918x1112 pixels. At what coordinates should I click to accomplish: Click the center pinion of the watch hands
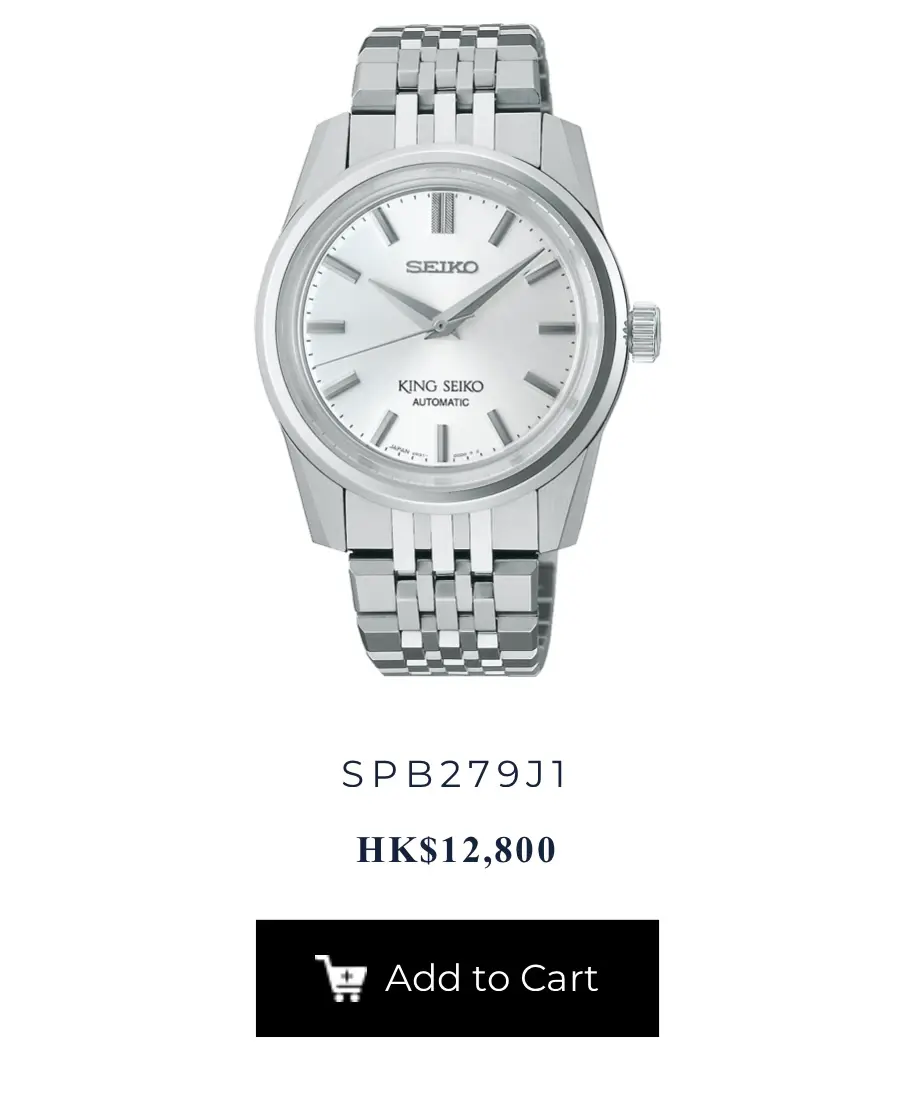point(440,326)
